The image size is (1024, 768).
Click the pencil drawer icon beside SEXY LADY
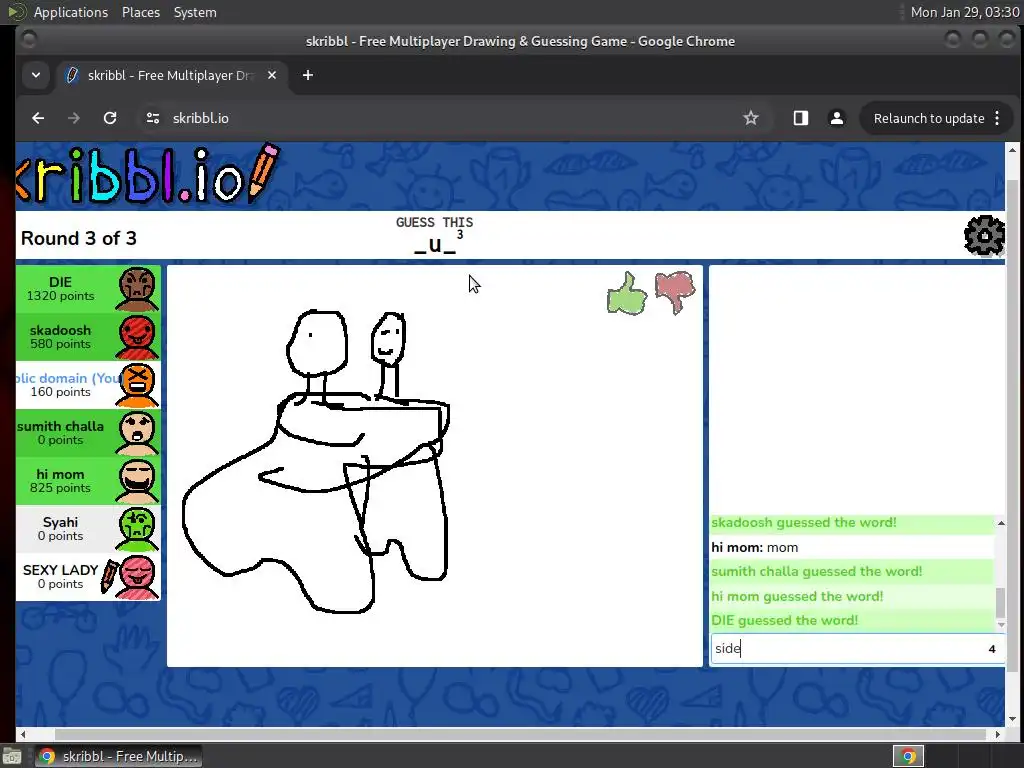point(109,577)
